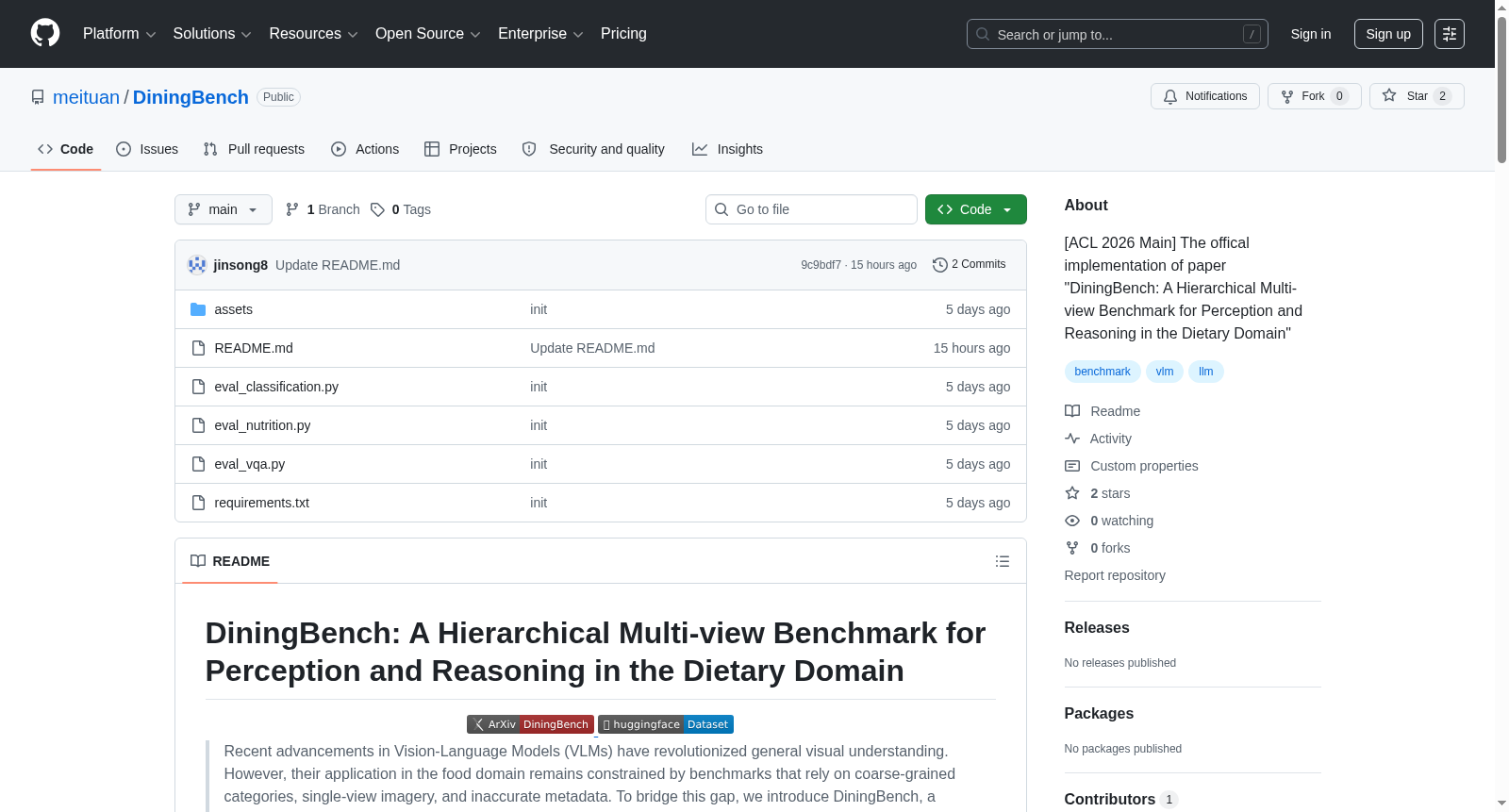Select the benchmark topic tag
The width and height of the screenshot is (1509, 812).
coord(1103,372)
